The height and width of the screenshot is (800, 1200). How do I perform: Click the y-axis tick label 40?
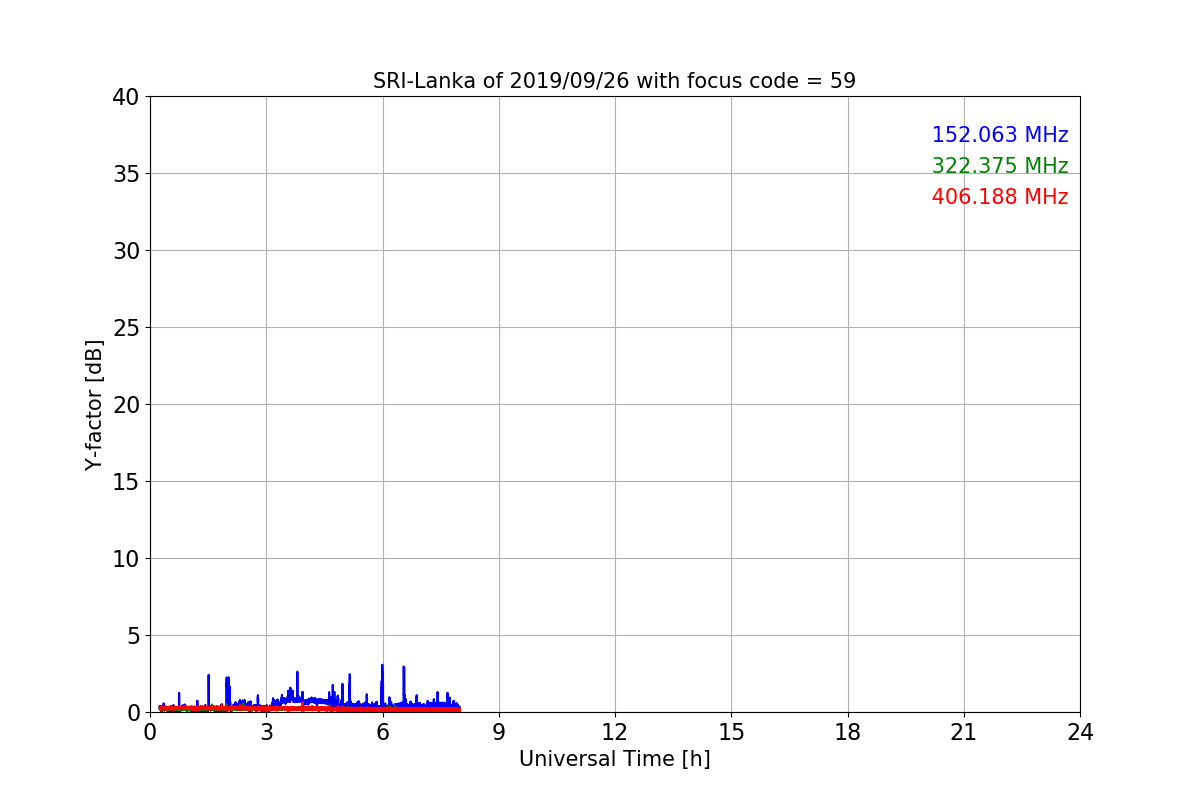[126, 97]
